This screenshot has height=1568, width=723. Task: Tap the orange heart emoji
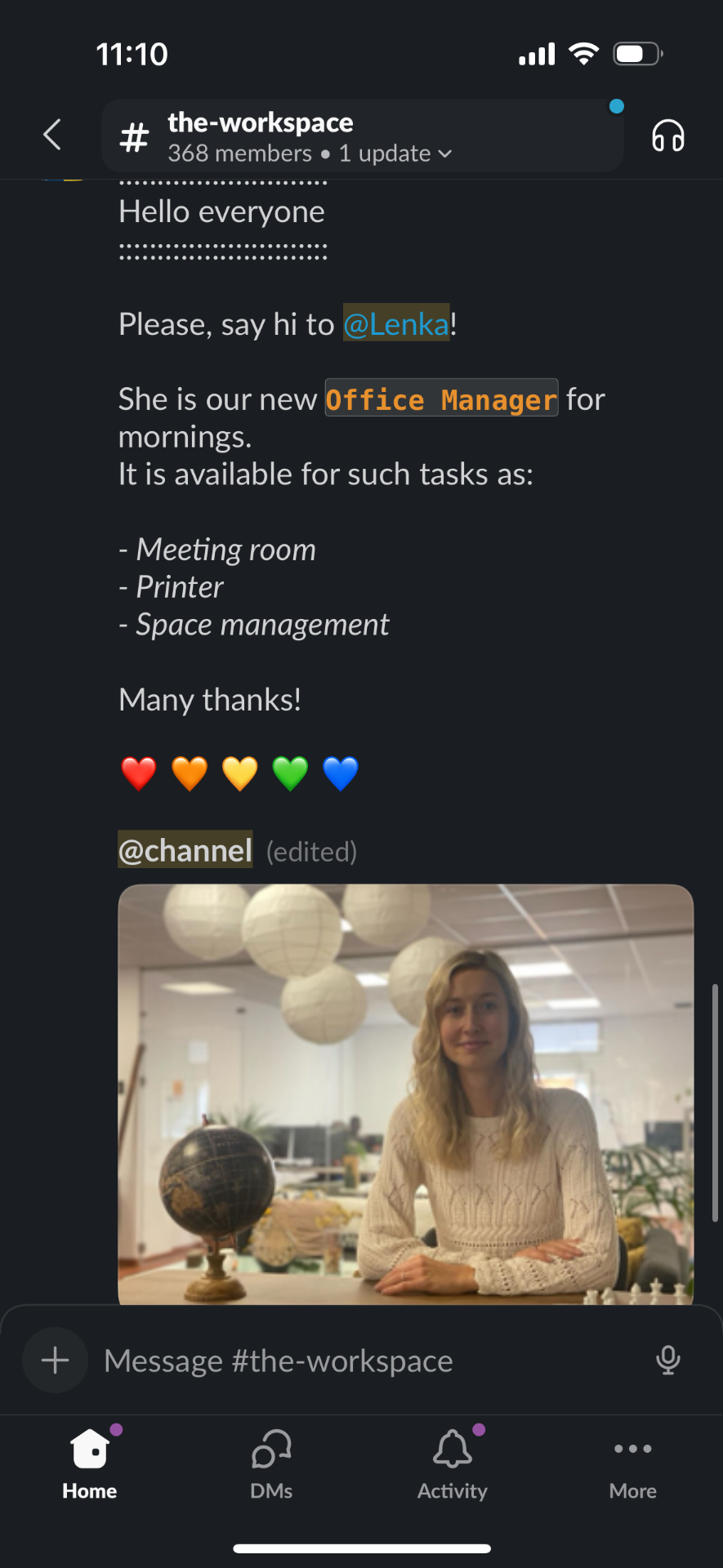[190, 773]
